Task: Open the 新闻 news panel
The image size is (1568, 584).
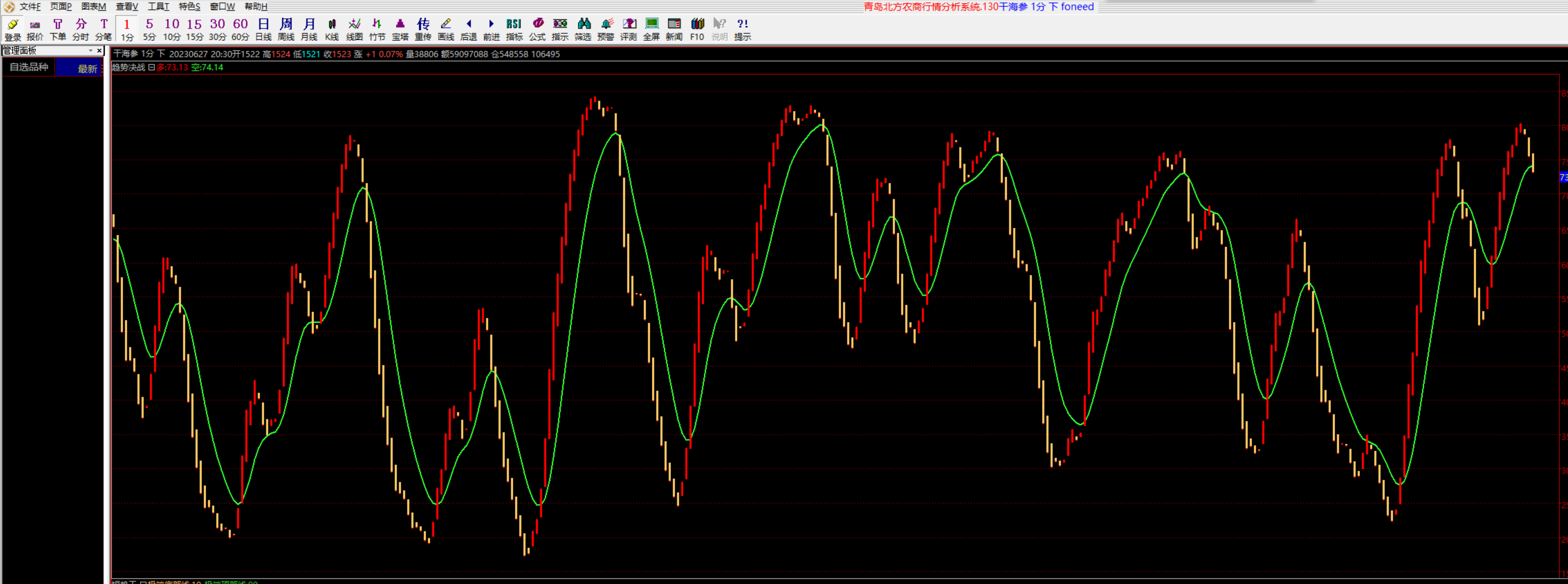Action: pos(674,29)
